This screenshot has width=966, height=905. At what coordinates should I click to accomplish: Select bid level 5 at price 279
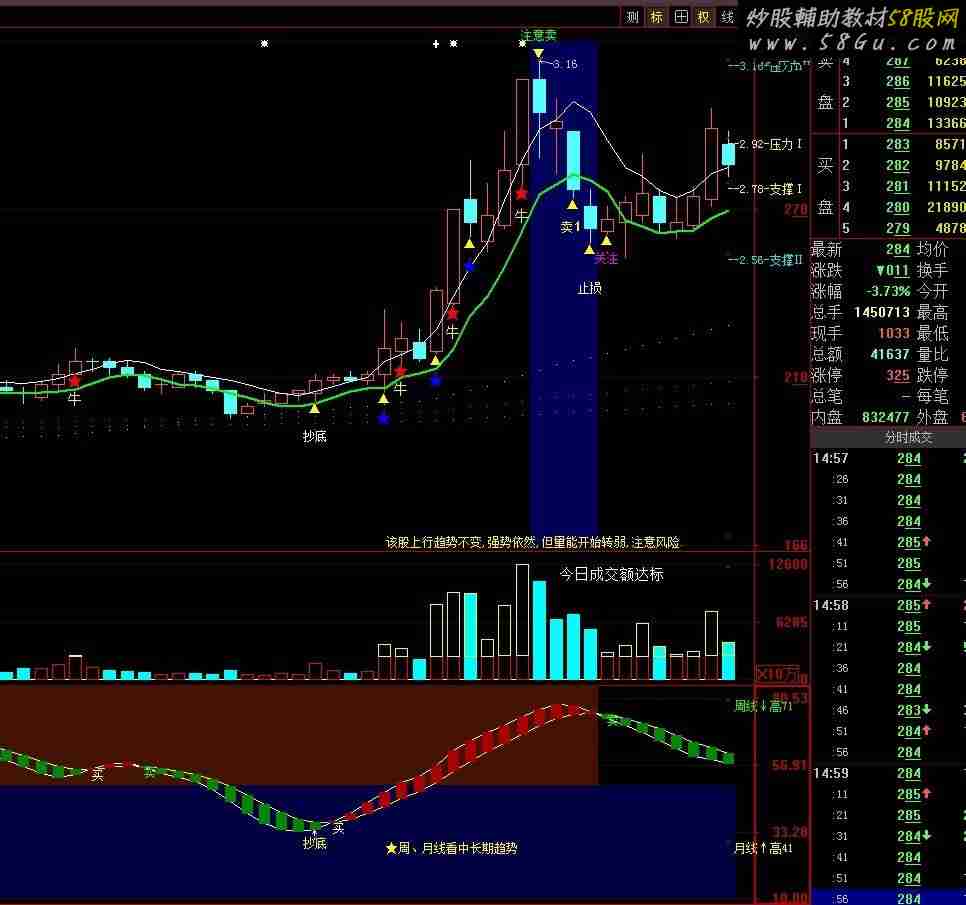click(x=903, y=228)
